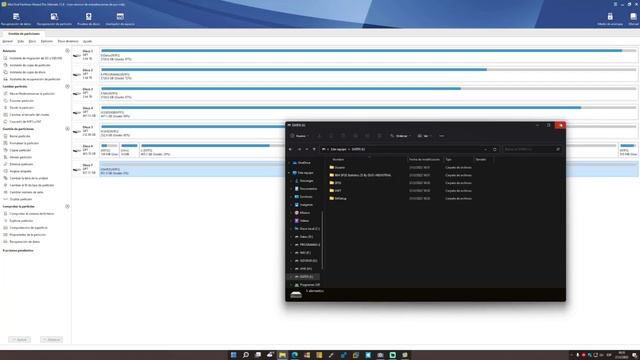Open the Disco menu in MiniTool
The height and width of the screenshot is (360, 640).
(32, 41)
